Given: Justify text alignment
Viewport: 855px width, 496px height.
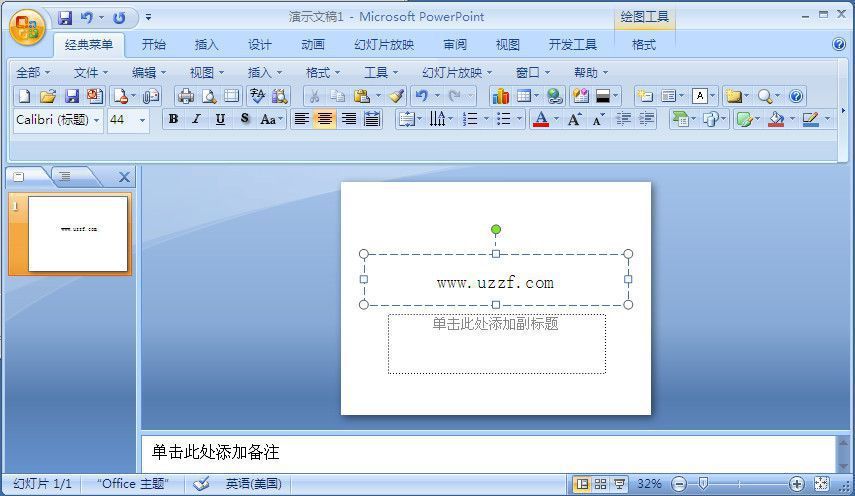Looking at the screenshot, I should click(372, 119).
